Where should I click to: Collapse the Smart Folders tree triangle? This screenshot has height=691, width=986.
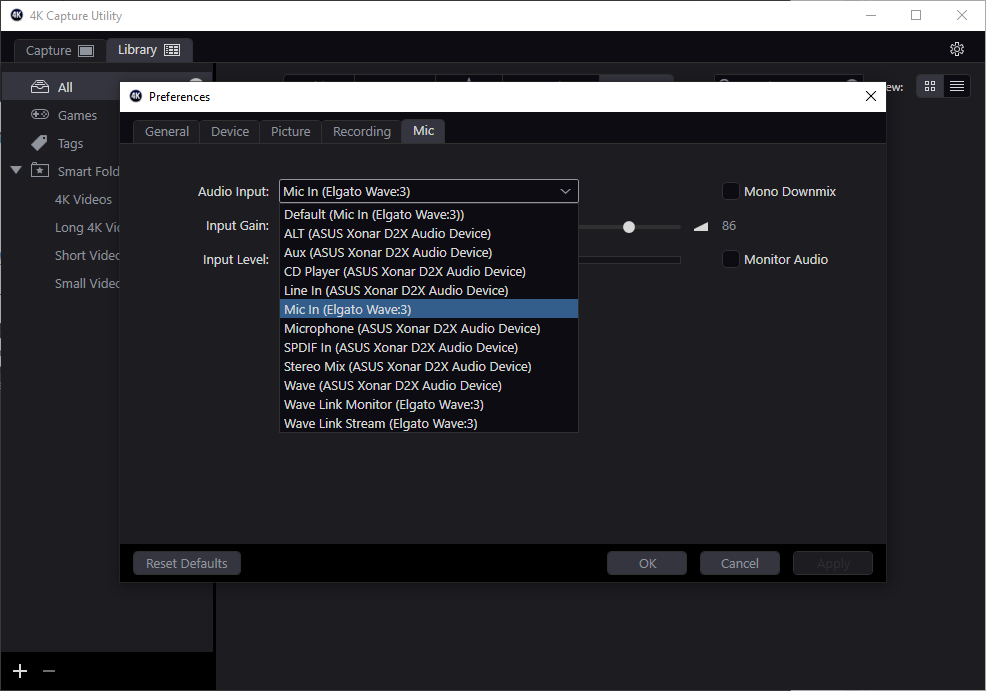point(16,170)
